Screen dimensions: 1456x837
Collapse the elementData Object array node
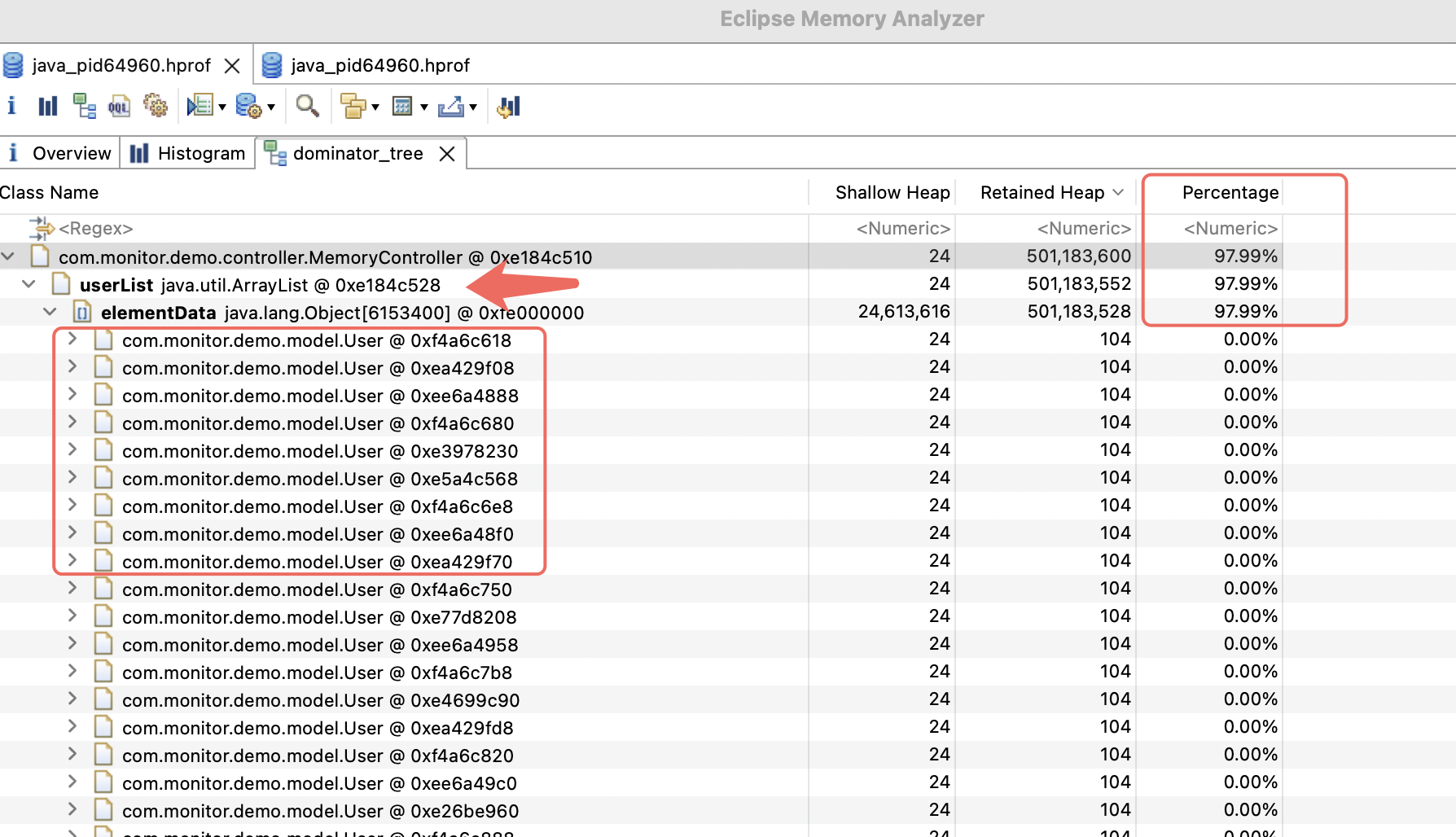tap(50, 312)
